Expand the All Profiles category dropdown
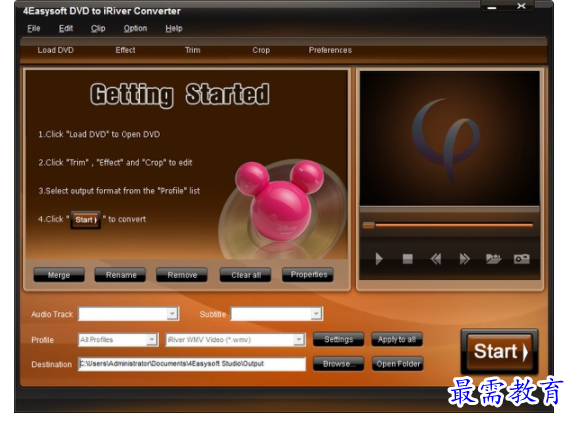This screenshot has height=423, width=572. pos(151,339)
